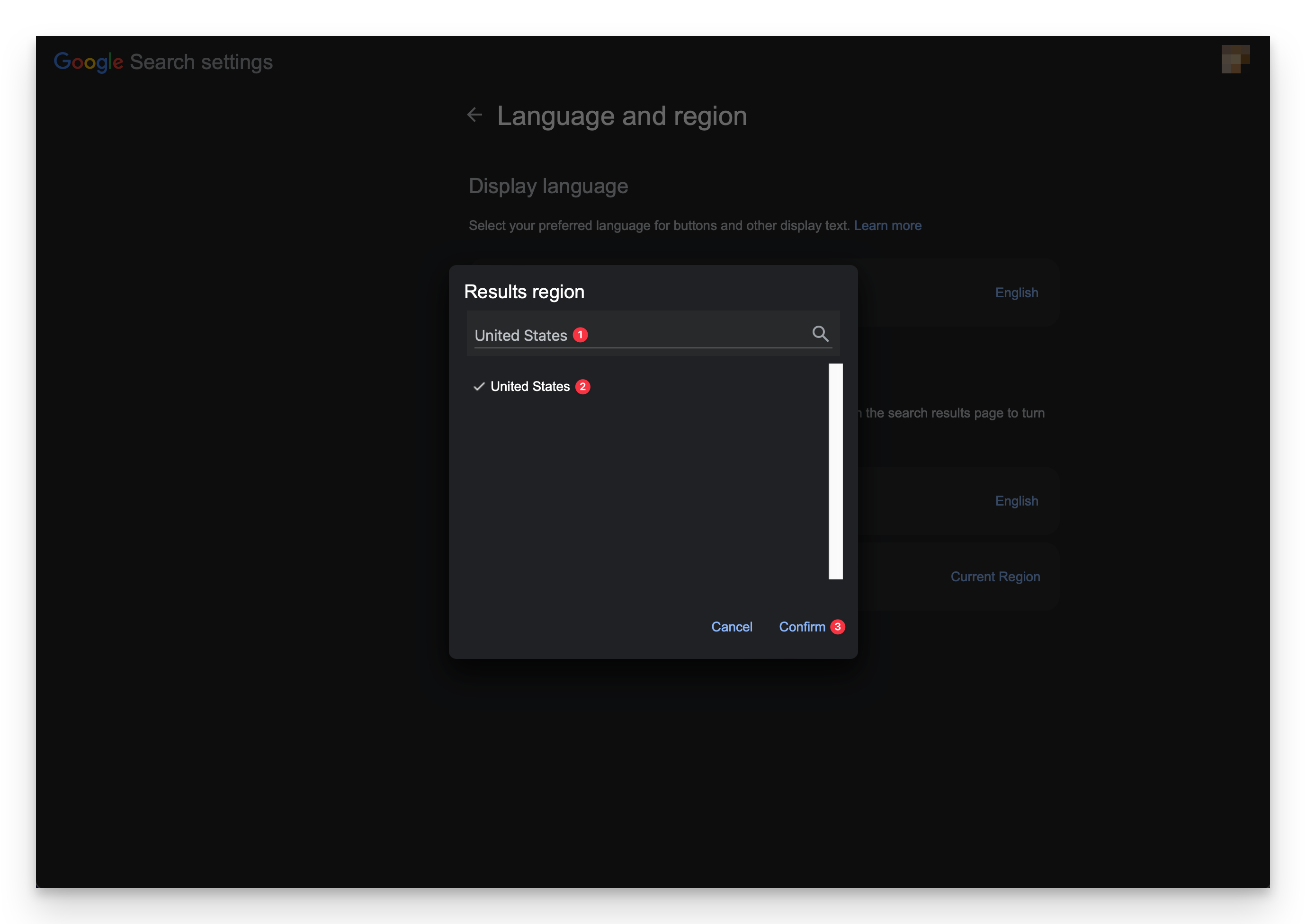
Task: Click the Display language section heading
Action: point(548,186)
